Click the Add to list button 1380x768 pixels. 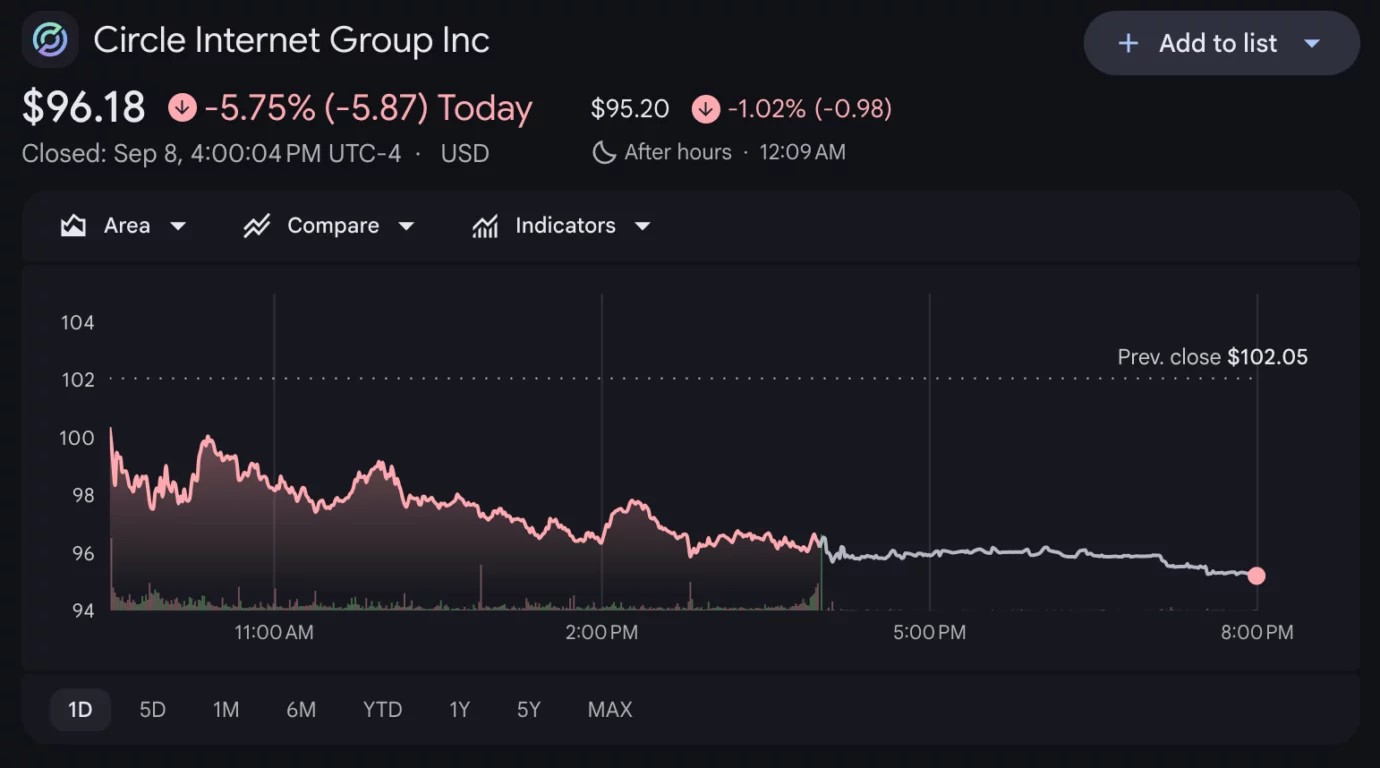[1221, 43]
